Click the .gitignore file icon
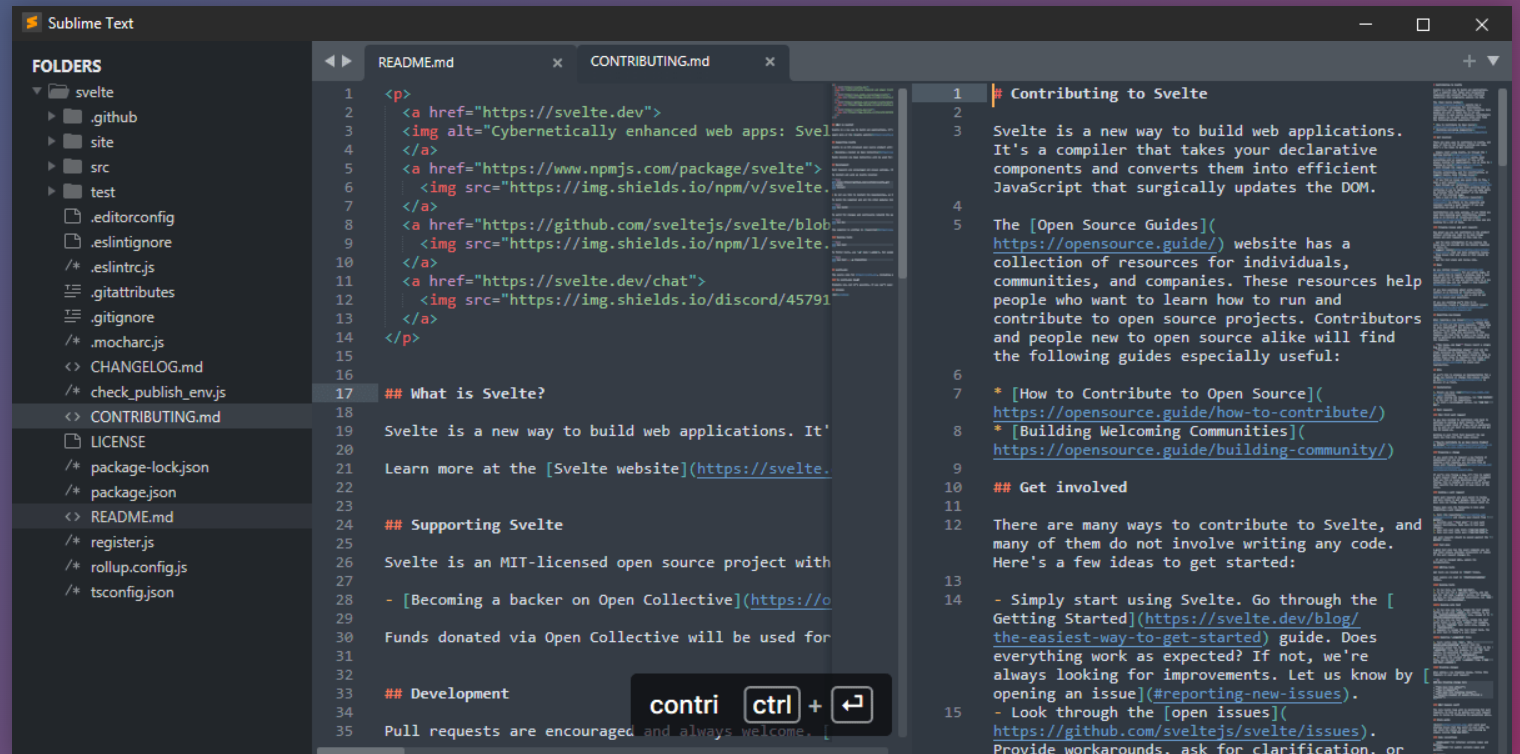 pos(72,316)
